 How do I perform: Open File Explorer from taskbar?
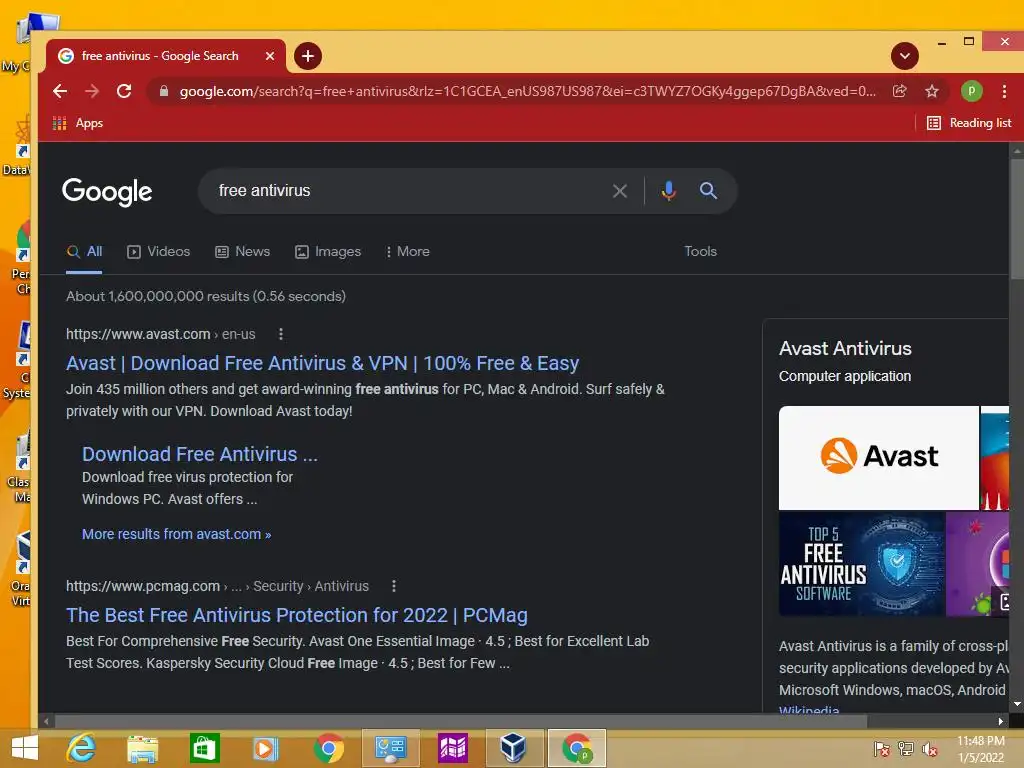pos(143,748)
